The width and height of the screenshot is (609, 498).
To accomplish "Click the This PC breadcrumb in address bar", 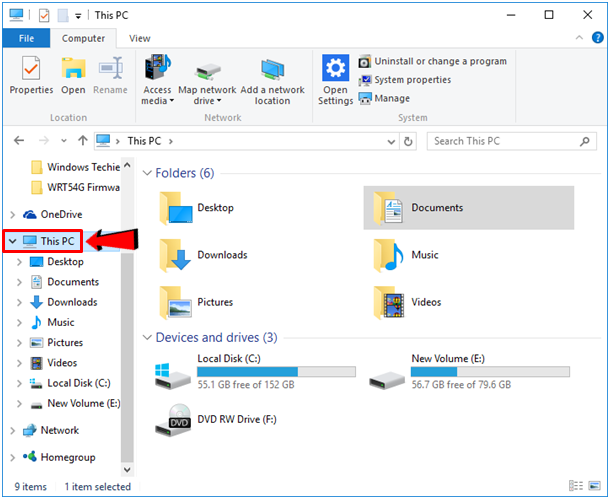I will 144,141.
